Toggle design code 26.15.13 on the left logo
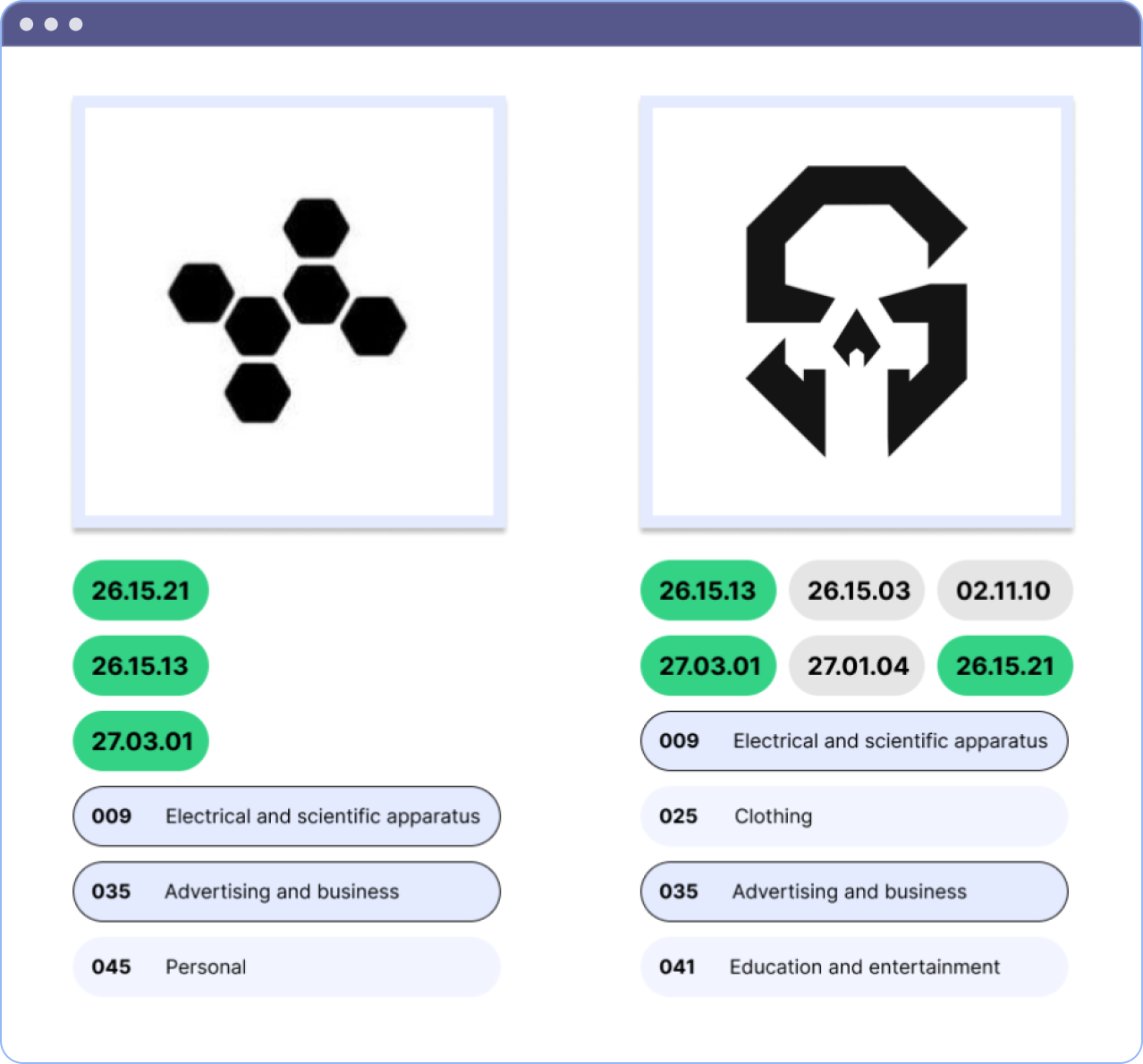 [x=140, y=665]
